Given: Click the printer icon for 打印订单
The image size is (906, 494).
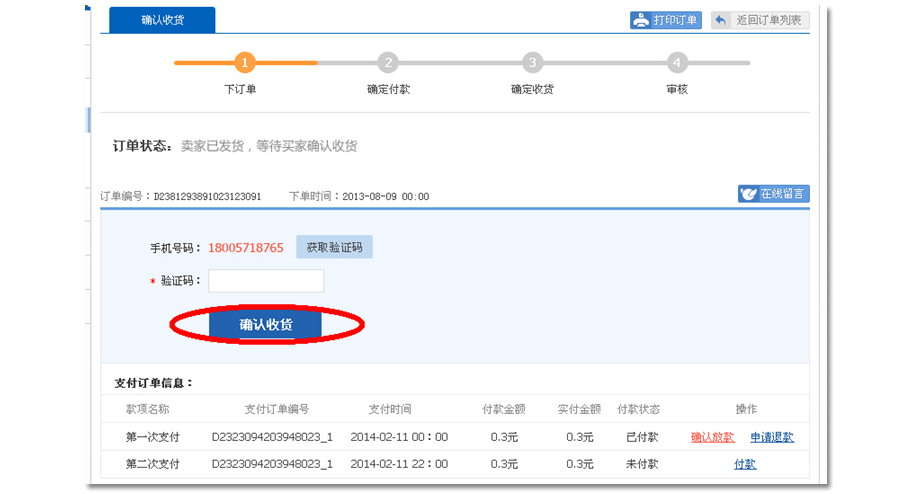Looking at the screenshot, I should point(641,20).
